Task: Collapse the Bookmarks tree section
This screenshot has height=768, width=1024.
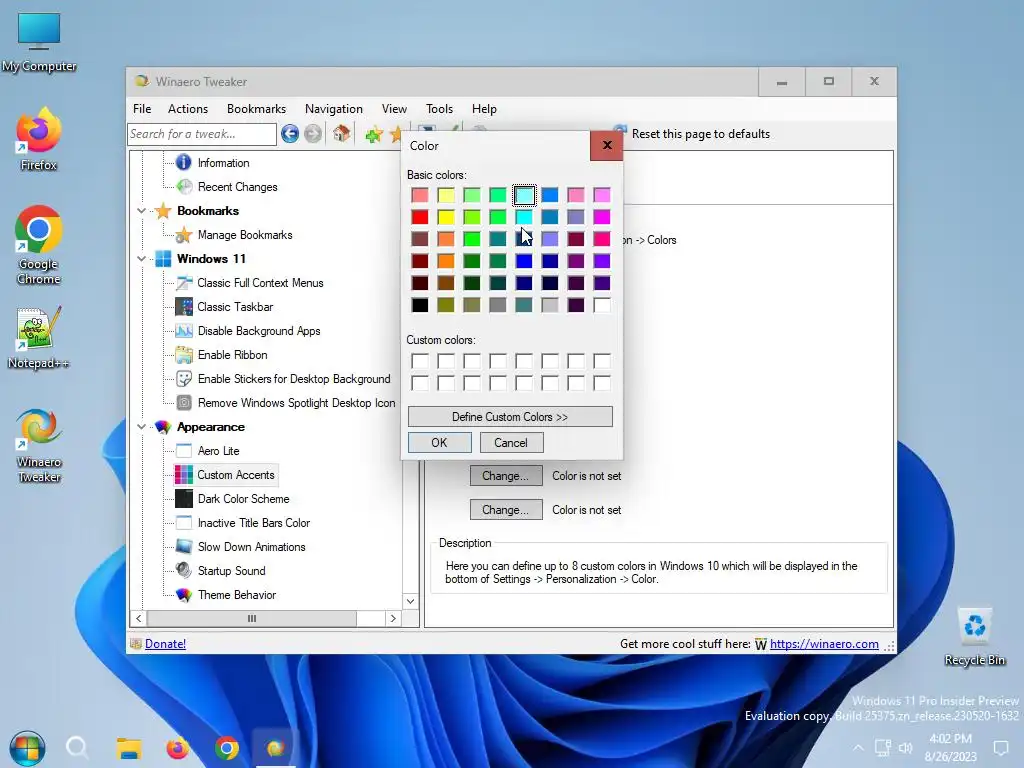Action: tap(142, 211)
